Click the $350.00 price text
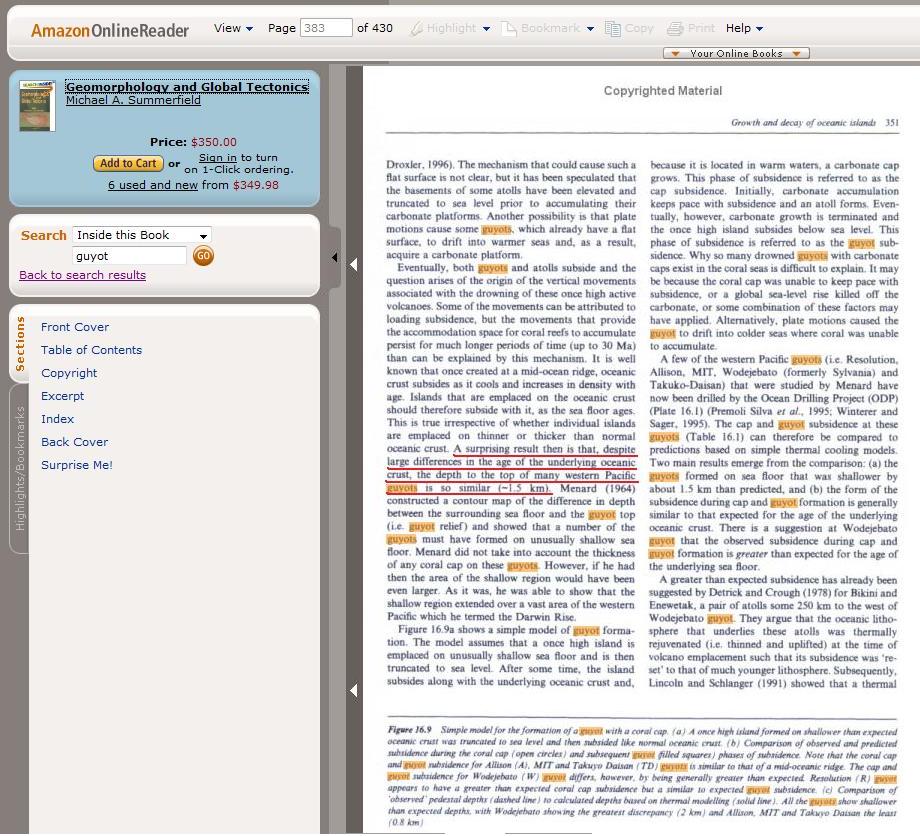Image resolution: width=920 pixels, height=836 pixels. [x=214, y=142]
